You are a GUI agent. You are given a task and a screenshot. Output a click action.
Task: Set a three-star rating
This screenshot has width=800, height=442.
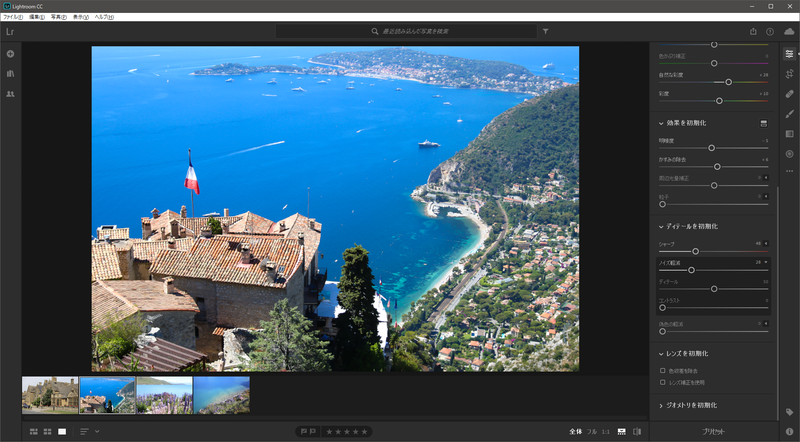[347, 432]
